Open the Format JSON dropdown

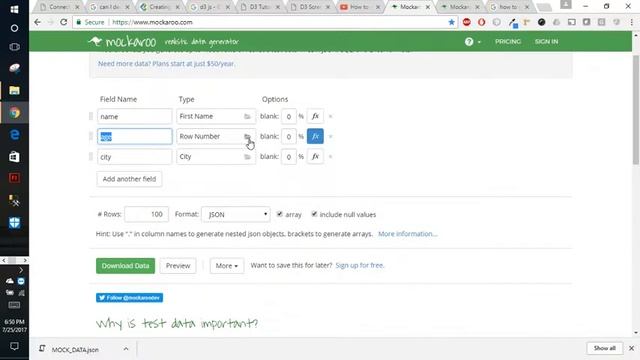coord(236,214)
